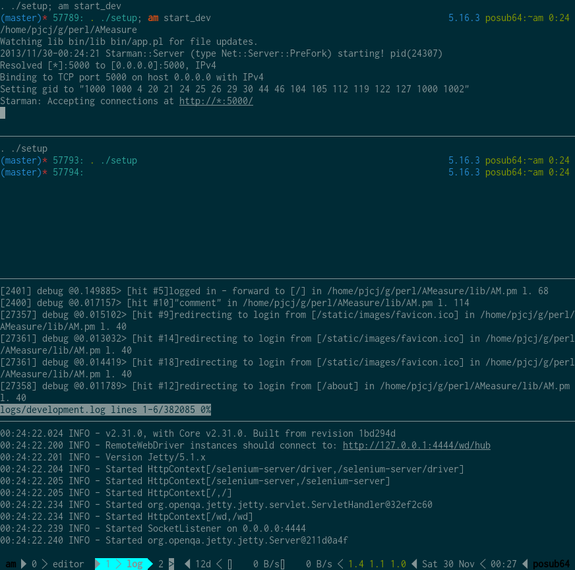
Task: Click the 'Resolved [*]:5000 to [0.0.0.0]:5000, IPv4' line
Action: pyautogui.click(x=108, y=66)
